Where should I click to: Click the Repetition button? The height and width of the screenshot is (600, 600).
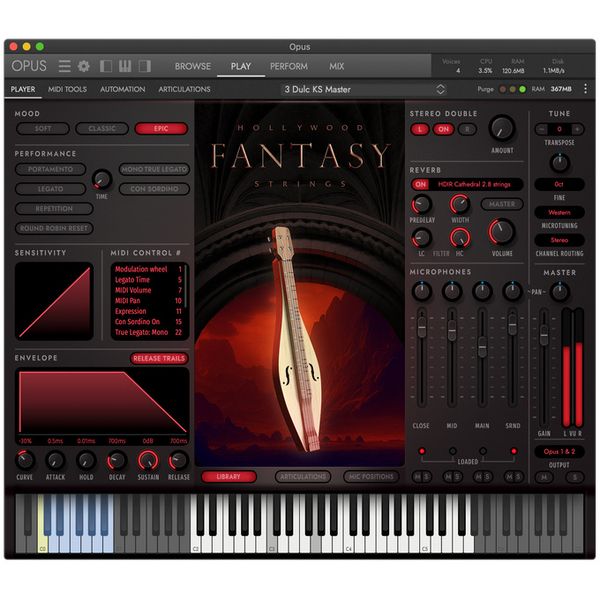pyautogui.click(x=54, y=209)
